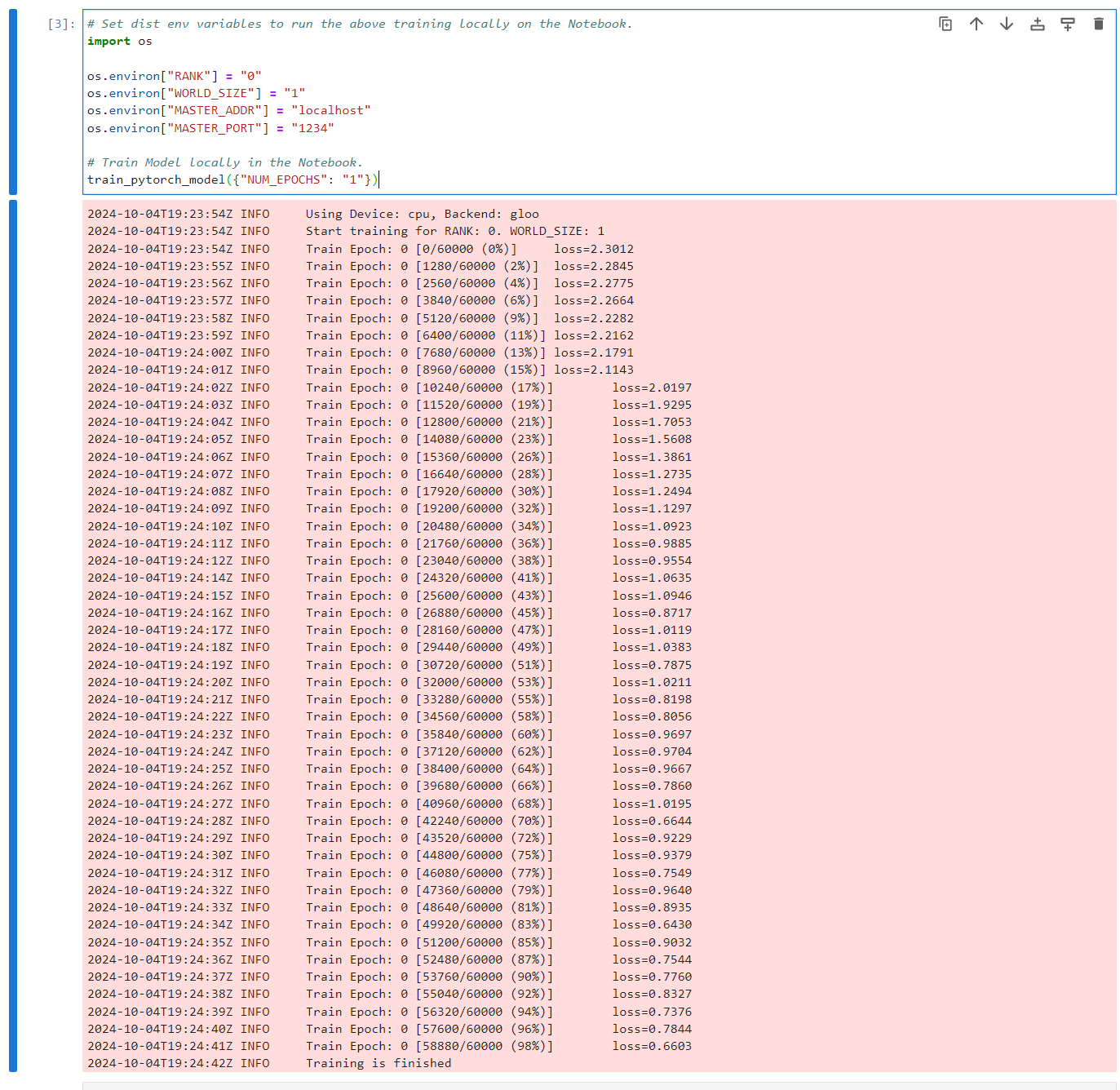
Task: Delete the cell with the trash icon
Action: pyautogui.click(x=1099, y=24)
